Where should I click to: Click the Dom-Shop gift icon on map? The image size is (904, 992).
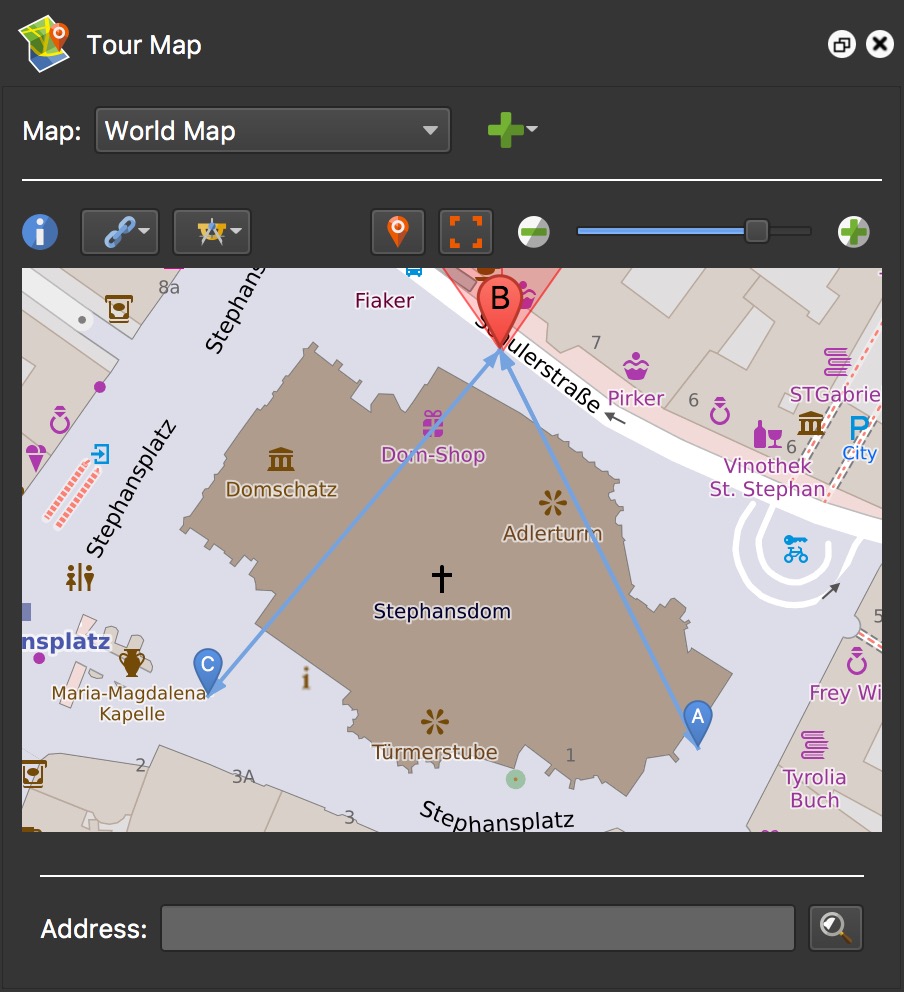point(433,424)
